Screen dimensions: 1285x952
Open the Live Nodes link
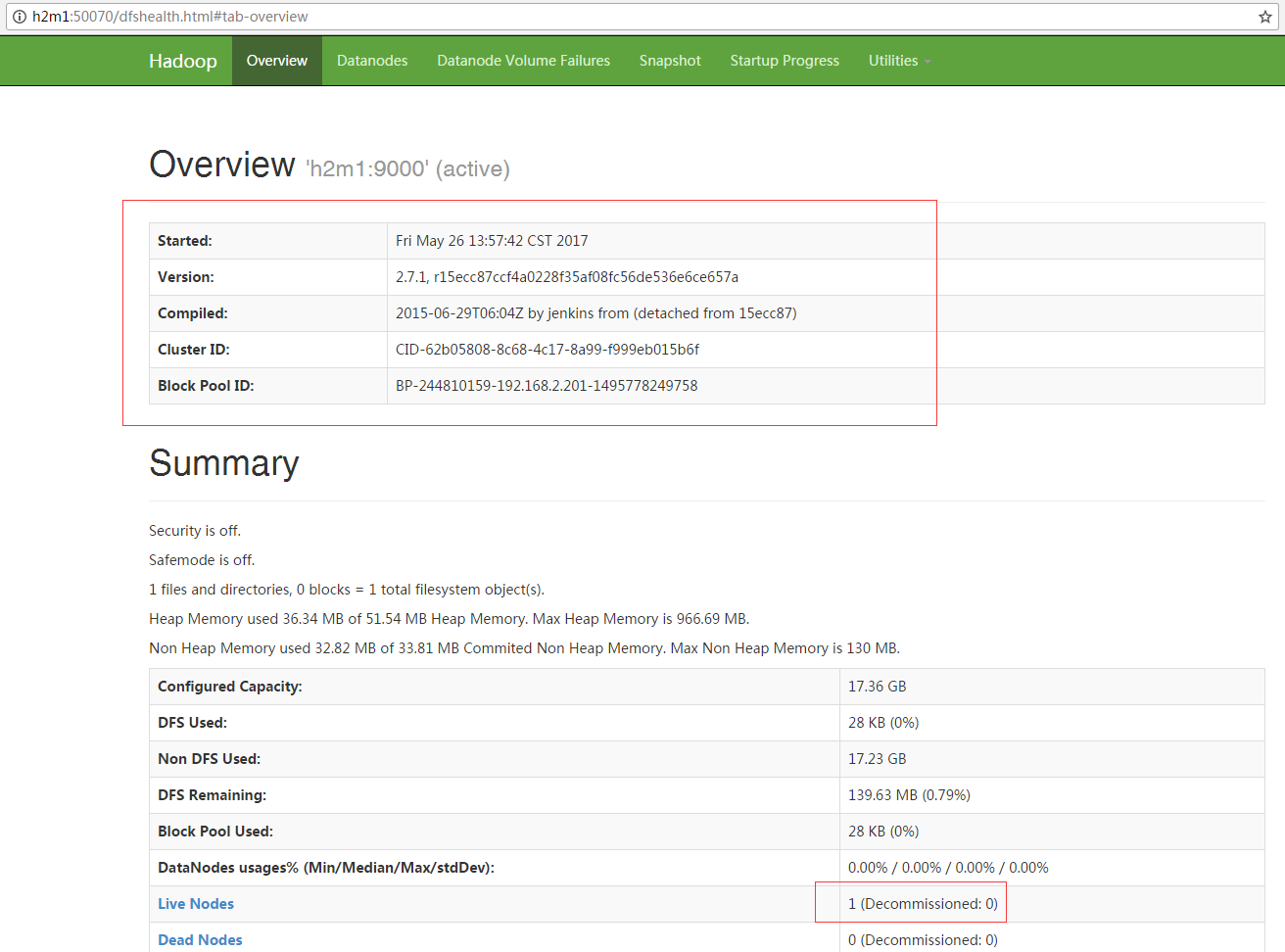pos(196,904)
